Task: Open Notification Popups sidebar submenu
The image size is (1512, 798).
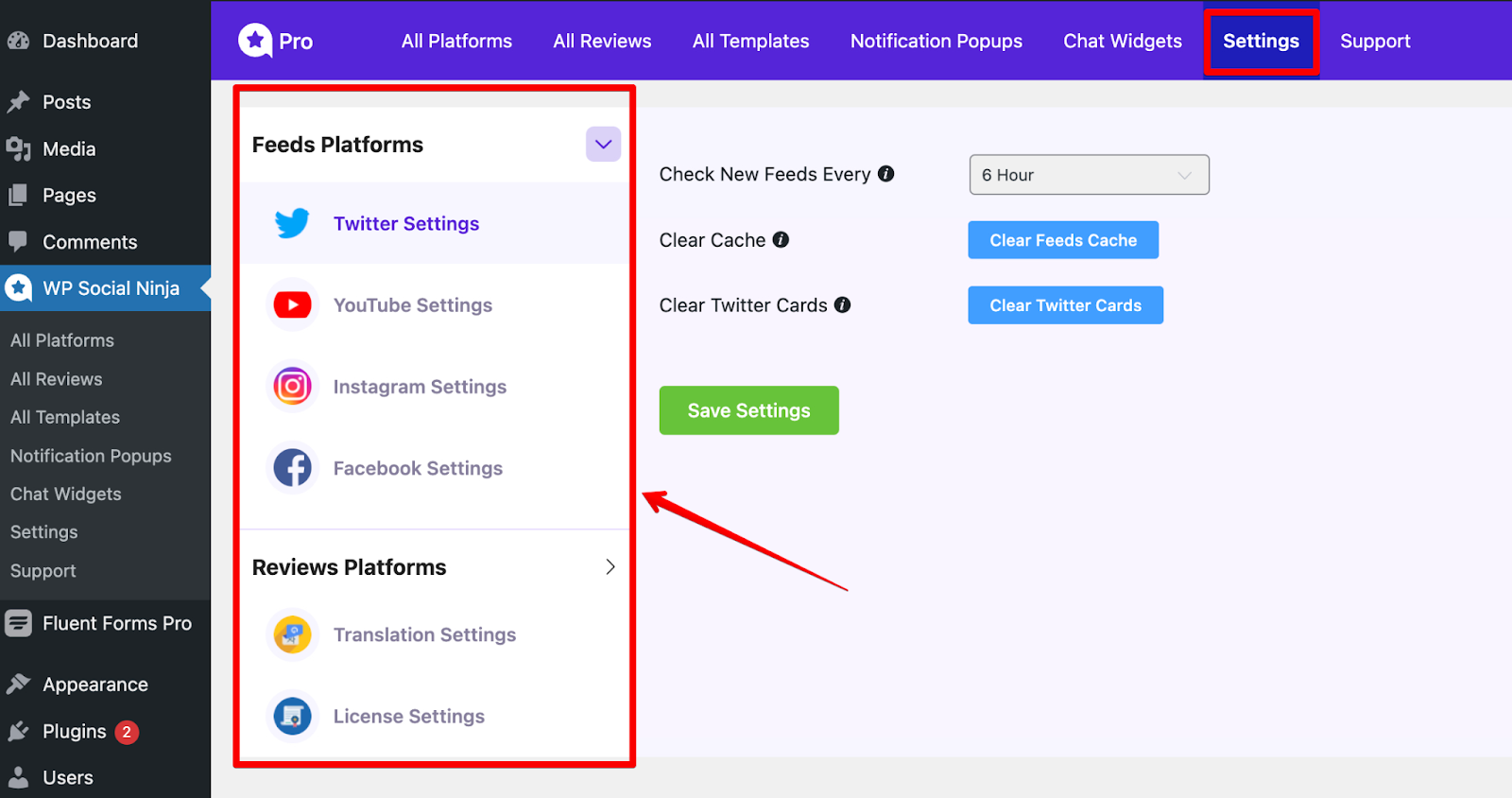Action: point(91,456)
